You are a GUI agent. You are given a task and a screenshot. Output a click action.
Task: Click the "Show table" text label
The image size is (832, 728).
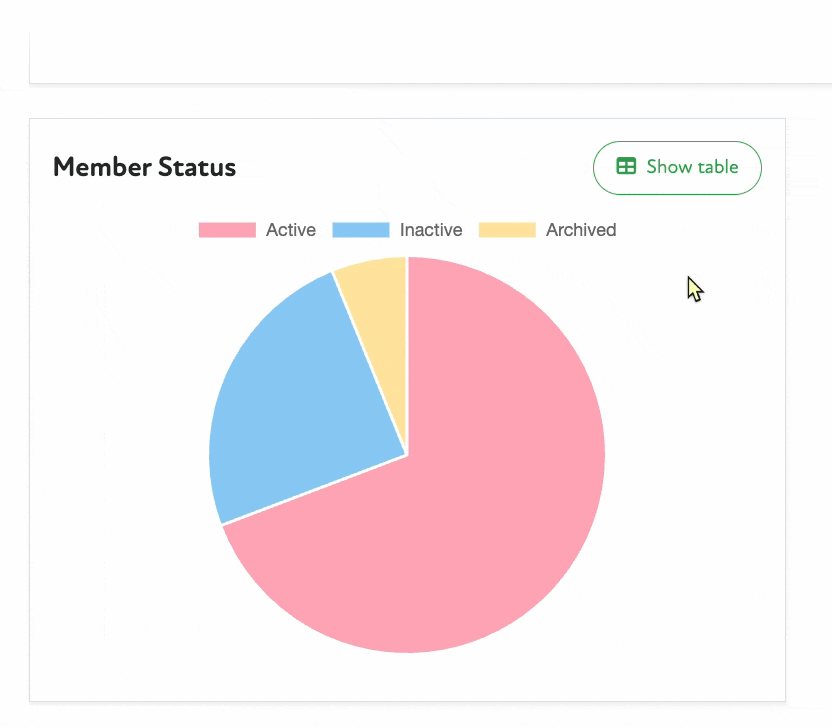point(692,167)
